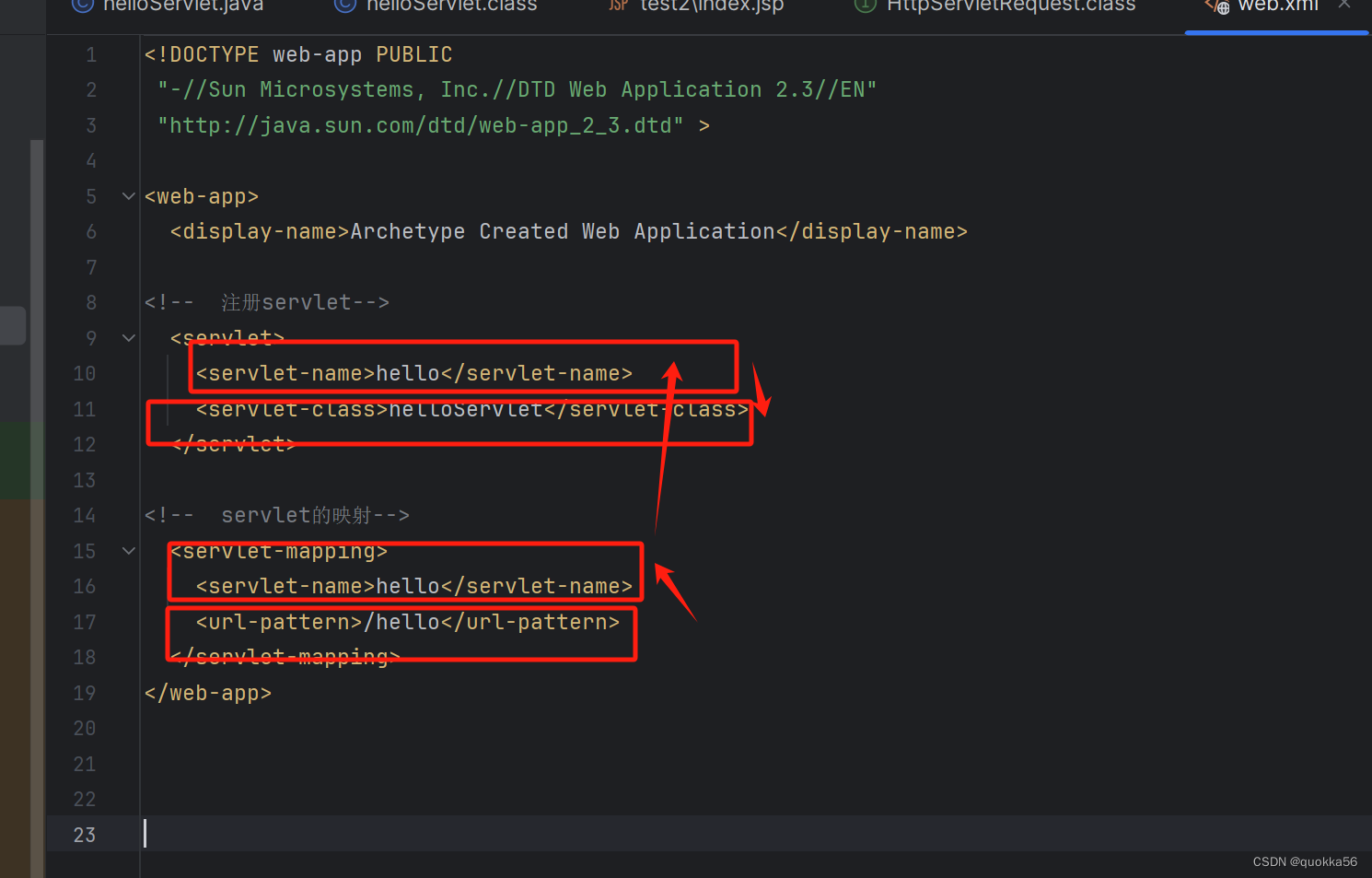Click servlet-name hello on line 16
The image size is (1372, 878).
click(414, 587)
